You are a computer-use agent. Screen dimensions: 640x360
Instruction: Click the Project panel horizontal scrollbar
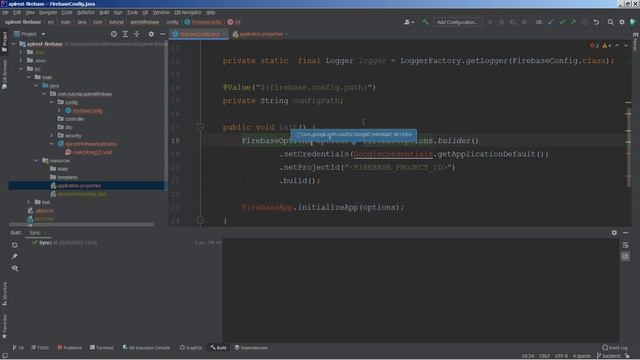coord(82,224)
